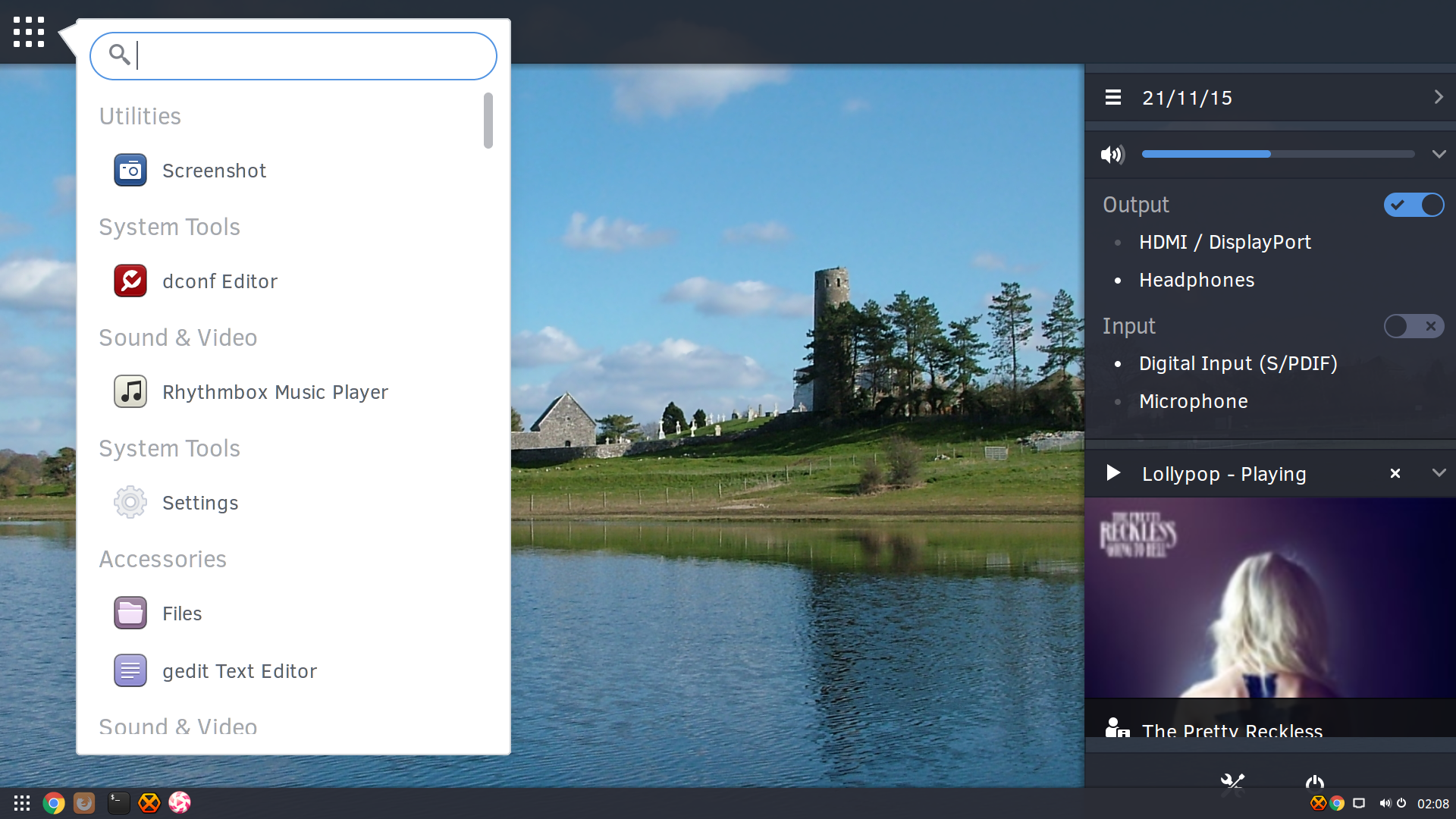Expand the calendar with right chevron
This screenshot has width=1456, height=819.
[1439, 97]
